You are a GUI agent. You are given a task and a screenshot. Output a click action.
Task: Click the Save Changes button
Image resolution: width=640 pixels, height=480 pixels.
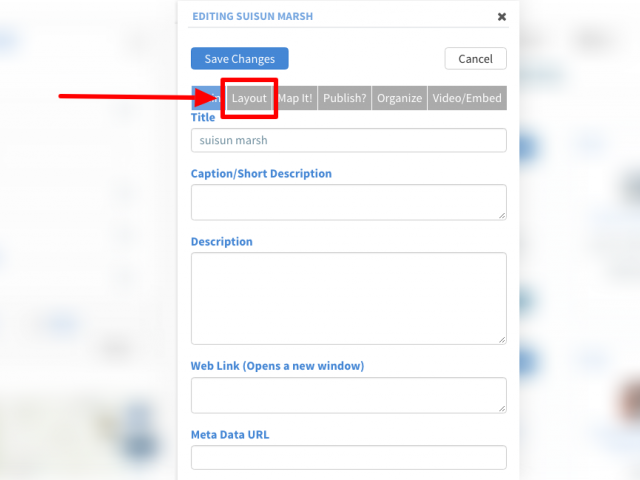pos(240,58)
